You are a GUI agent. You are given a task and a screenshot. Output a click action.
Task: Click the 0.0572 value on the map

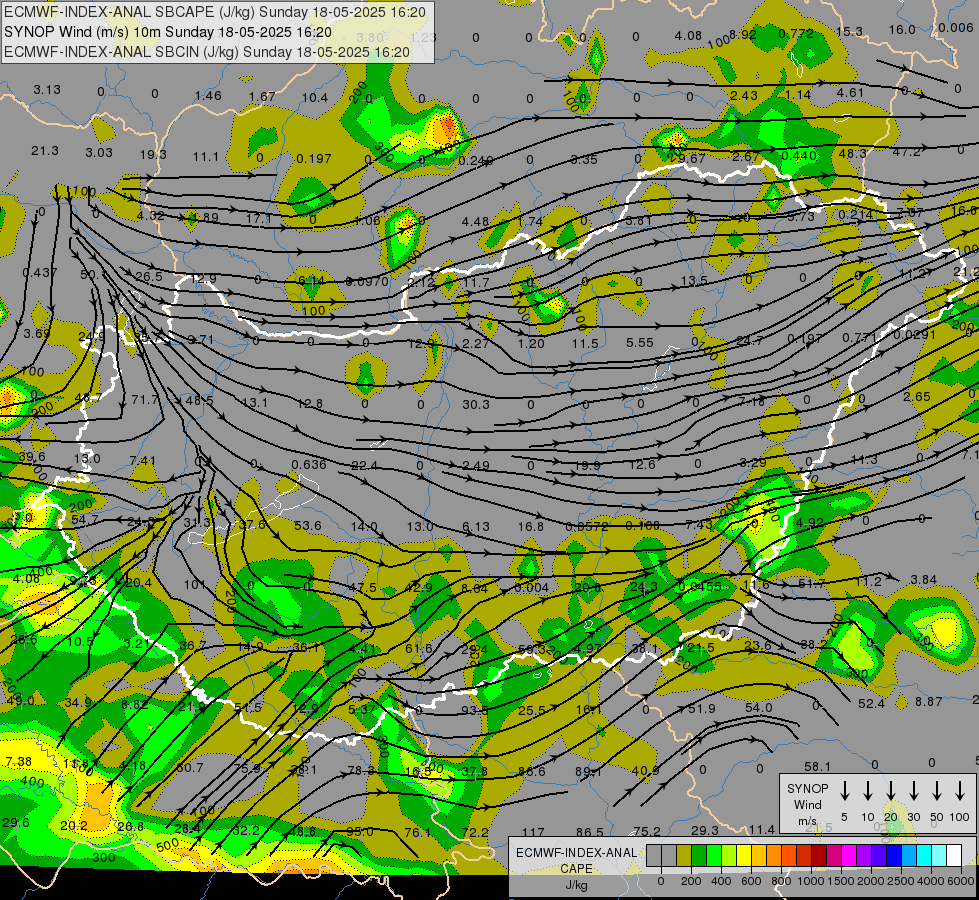coord(587,527)
